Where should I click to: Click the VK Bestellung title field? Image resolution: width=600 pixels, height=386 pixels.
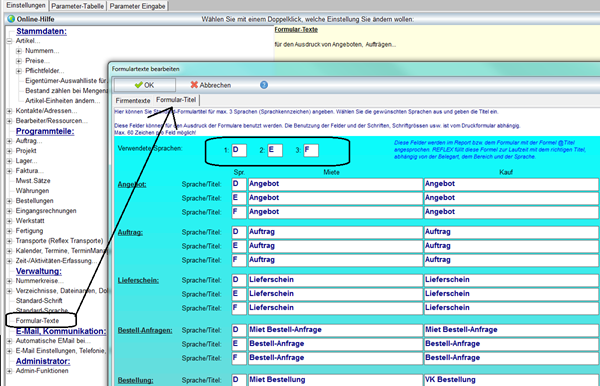pos(511,380)
